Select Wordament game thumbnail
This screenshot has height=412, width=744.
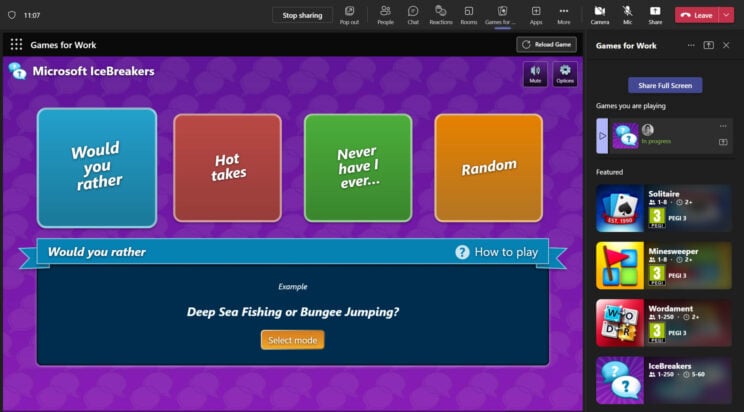tap(620, 323)
